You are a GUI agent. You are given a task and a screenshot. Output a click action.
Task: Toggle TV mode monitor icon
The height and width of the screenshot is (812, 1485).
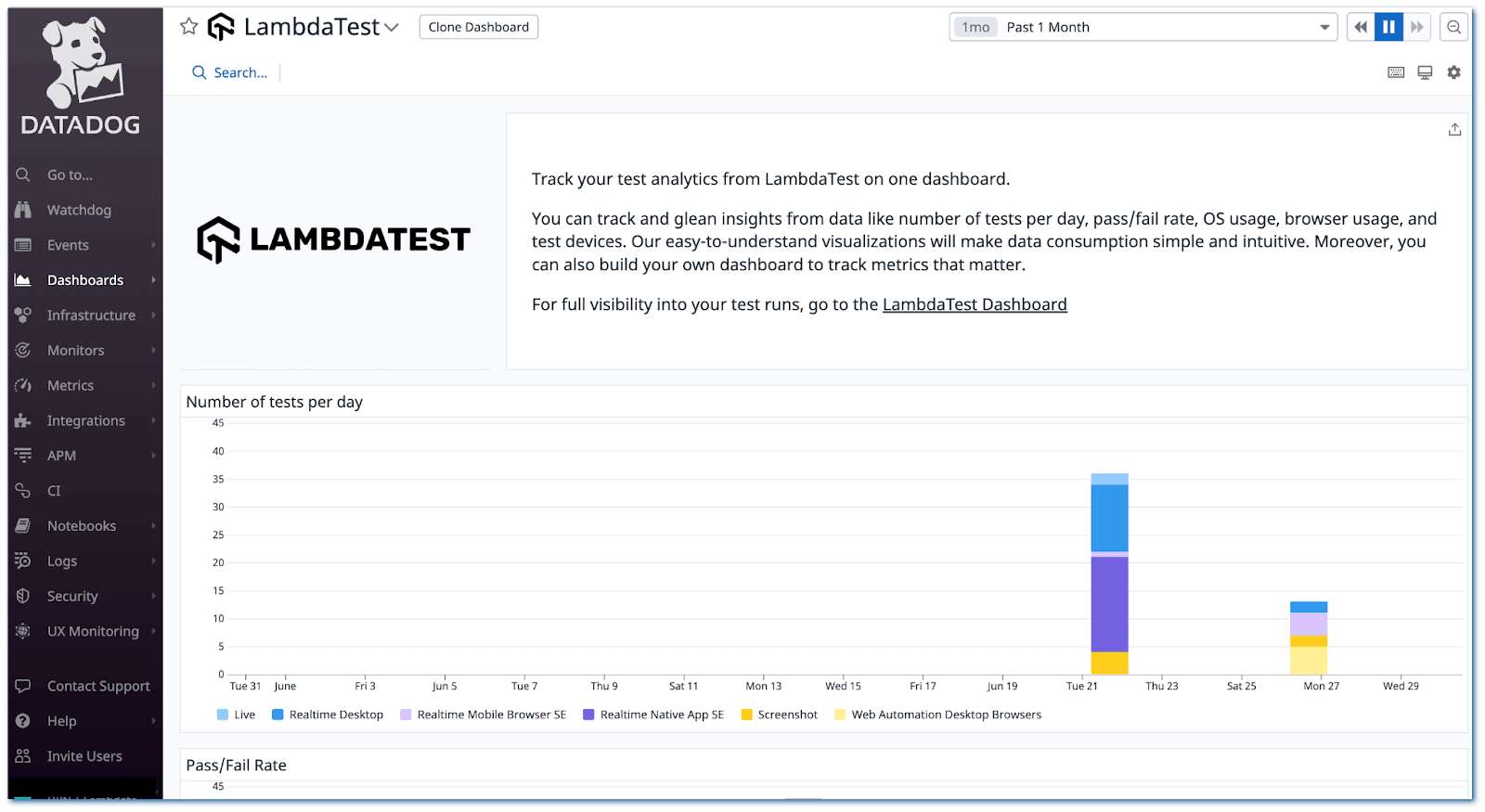[1425, 72]
